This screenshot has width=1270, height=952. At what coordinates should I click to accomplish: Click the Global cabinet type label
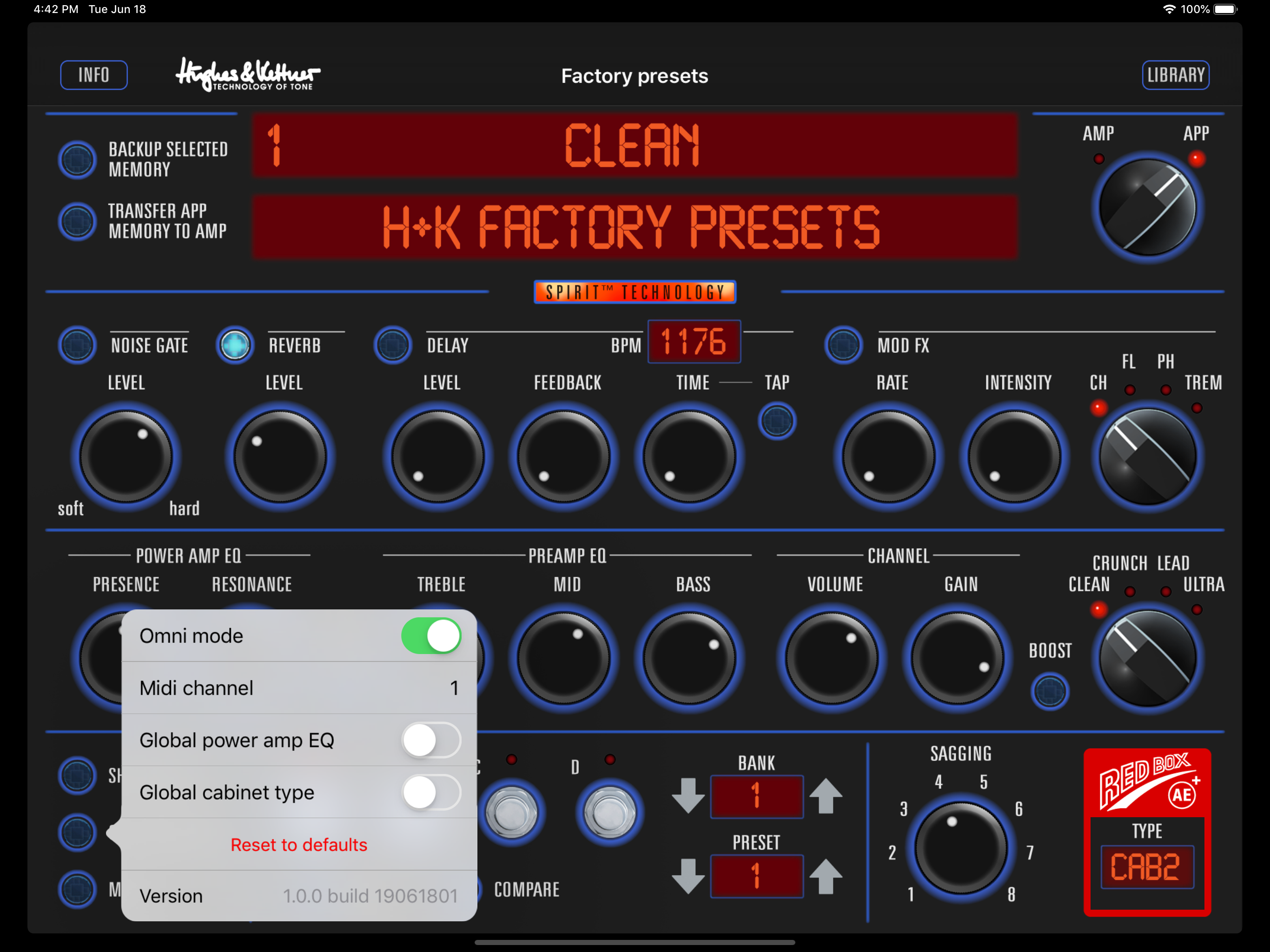click(227, 793)
